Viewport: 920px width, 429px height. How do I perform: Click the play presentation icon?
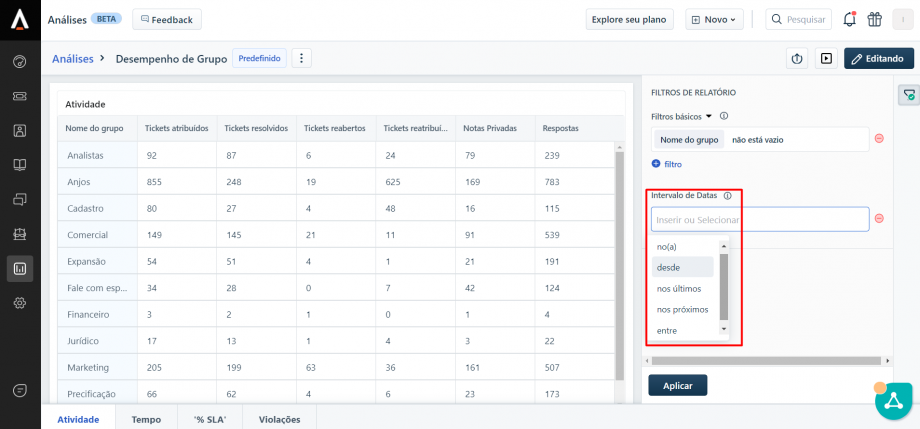pos(826,59)
